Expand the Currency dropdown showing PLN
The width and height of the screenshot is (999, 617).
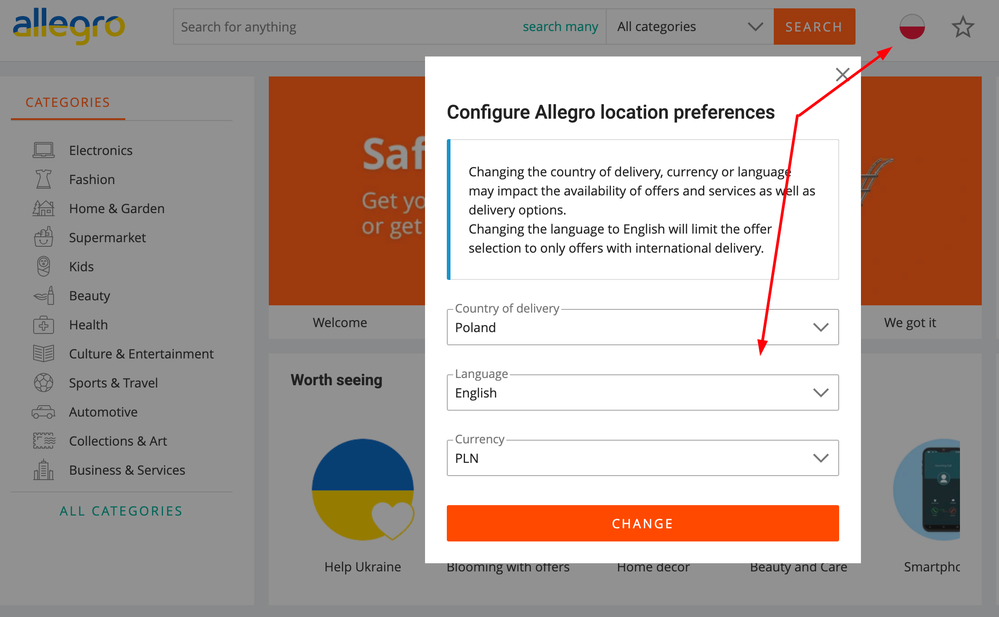(x=642, y=458)
